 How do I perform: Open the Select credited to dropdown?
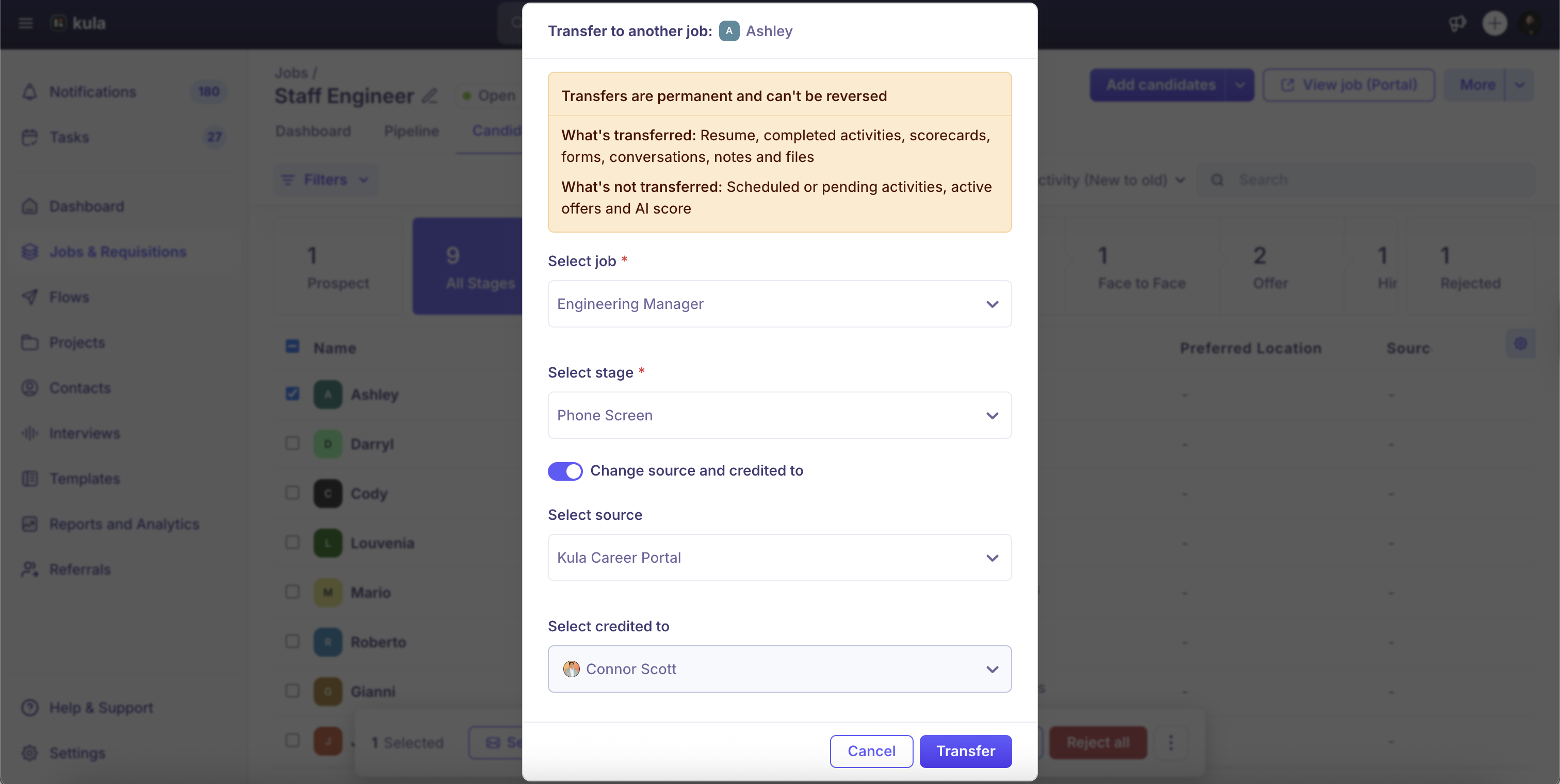[779, 669]
